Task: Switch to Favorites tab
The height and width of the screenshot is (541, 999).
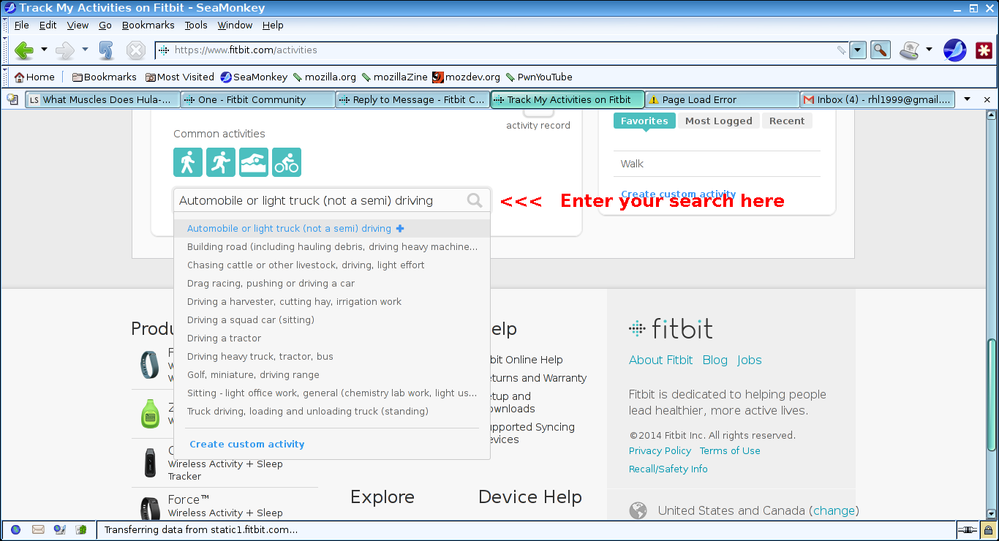Action: coord(644,120)
